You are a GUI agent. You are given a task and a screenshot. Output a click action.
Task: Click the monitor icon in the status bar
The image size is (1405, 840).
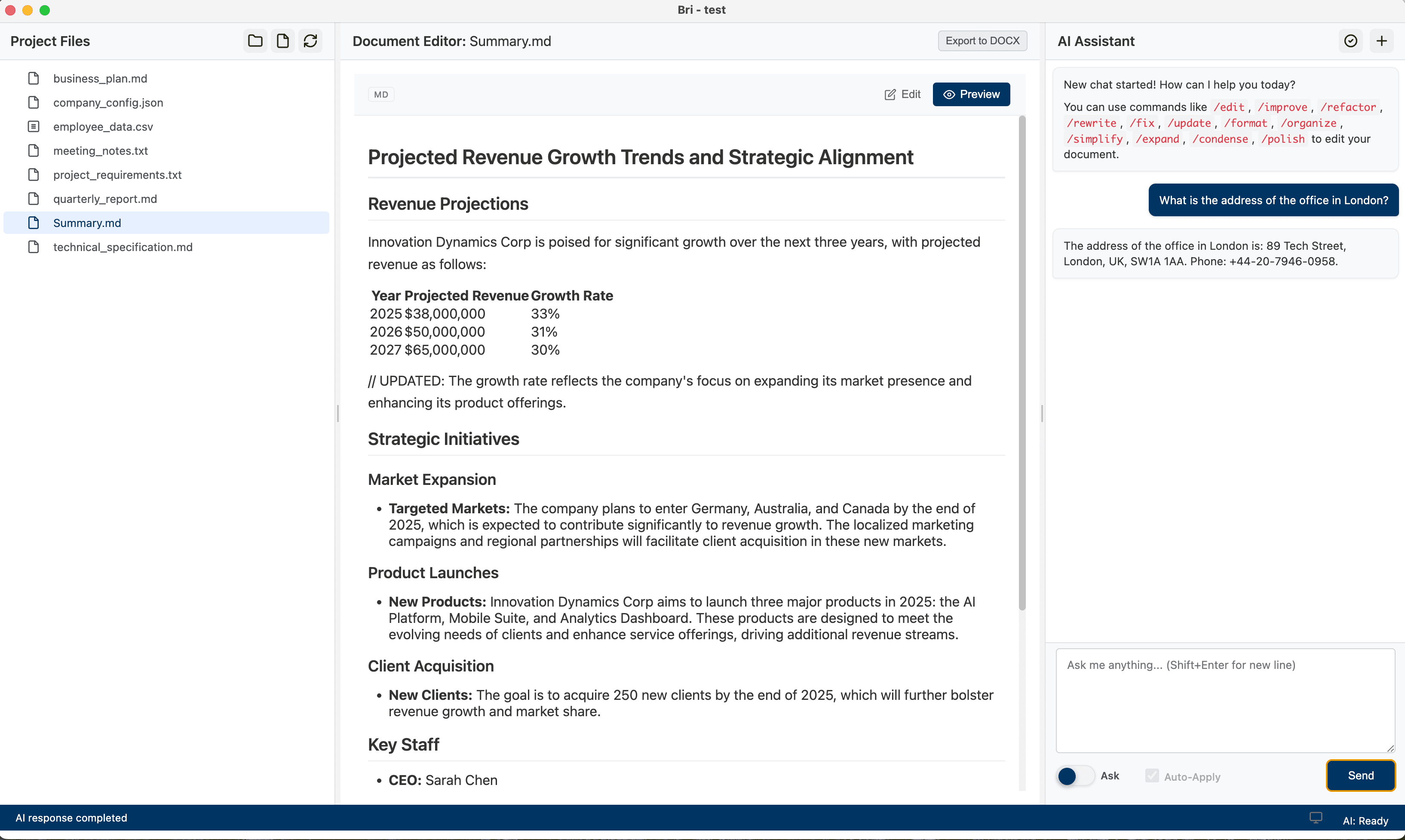[x=1316, y=817]
